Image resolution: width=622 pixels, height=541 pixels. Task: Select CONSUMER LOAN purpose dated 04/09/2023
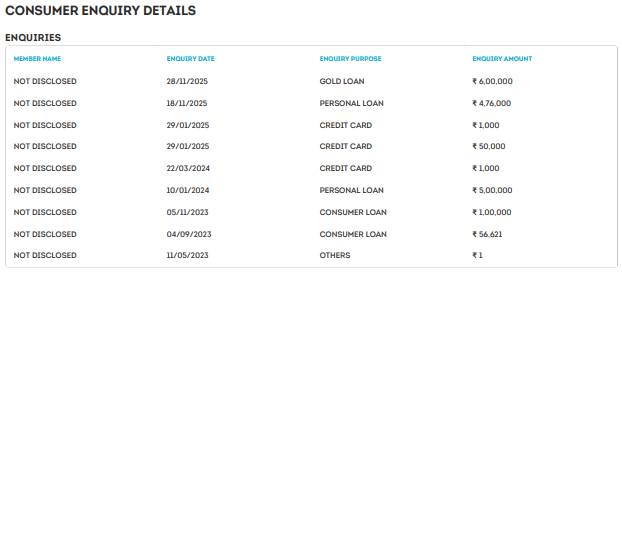(353, 234)
